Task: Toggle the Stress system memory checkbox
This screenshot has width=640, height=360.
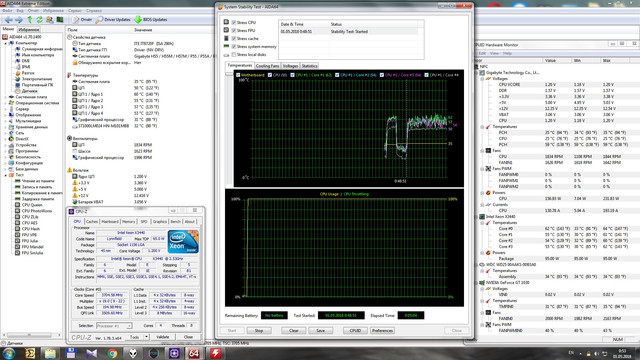Action: [x=234, y=47]
